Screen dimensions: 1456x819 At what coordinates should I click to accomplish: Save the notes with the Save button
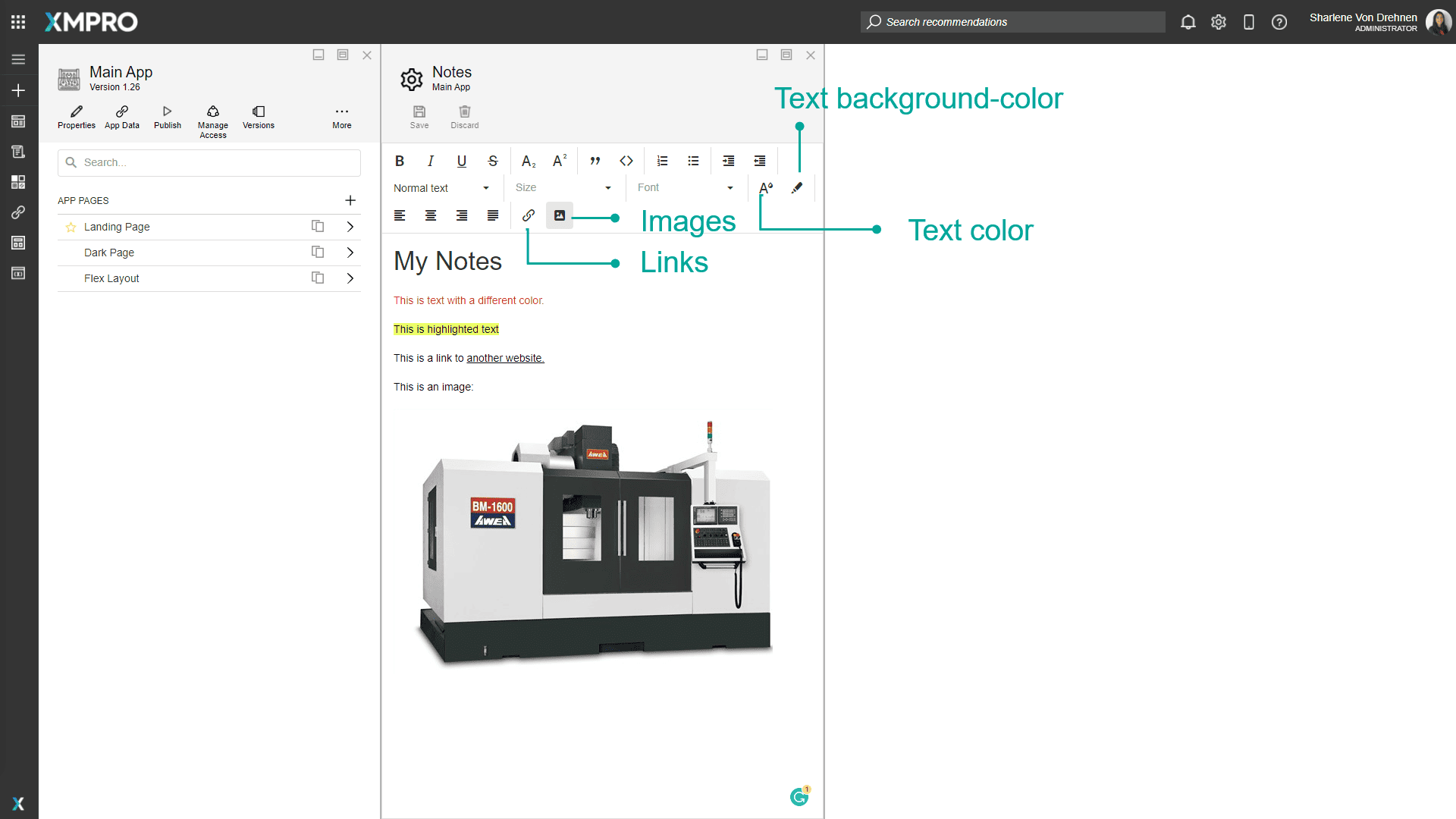click(x=419, y=116)
